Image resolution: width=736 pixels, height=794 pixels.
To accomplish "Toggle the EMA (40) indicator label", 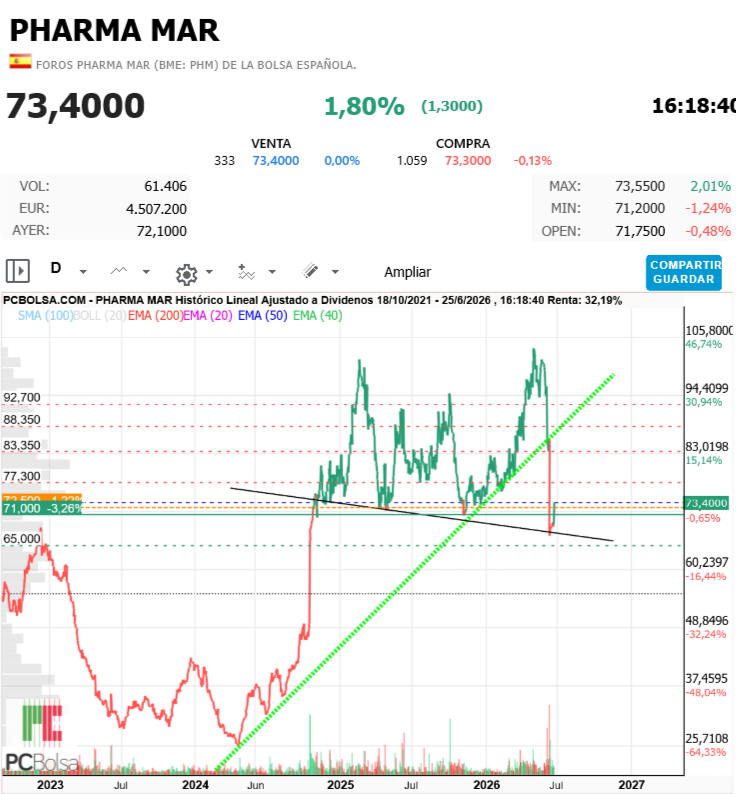I will [318, 315].
